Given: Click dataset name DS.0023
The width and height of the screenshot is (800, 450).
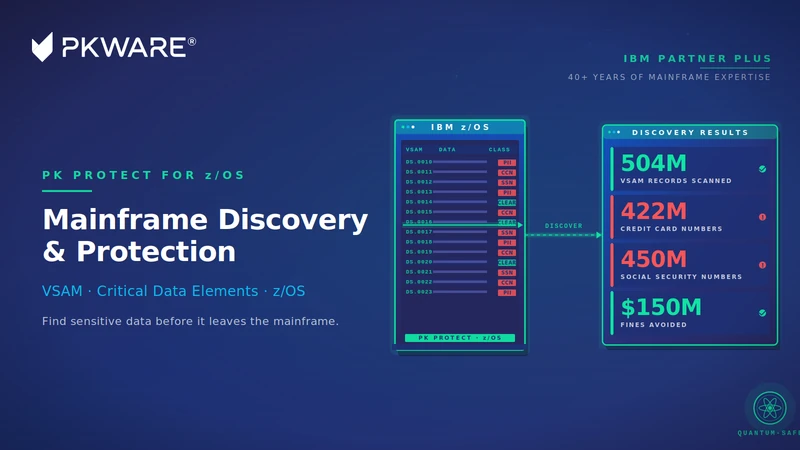Looking at the screenshot, I should (419, 292).
